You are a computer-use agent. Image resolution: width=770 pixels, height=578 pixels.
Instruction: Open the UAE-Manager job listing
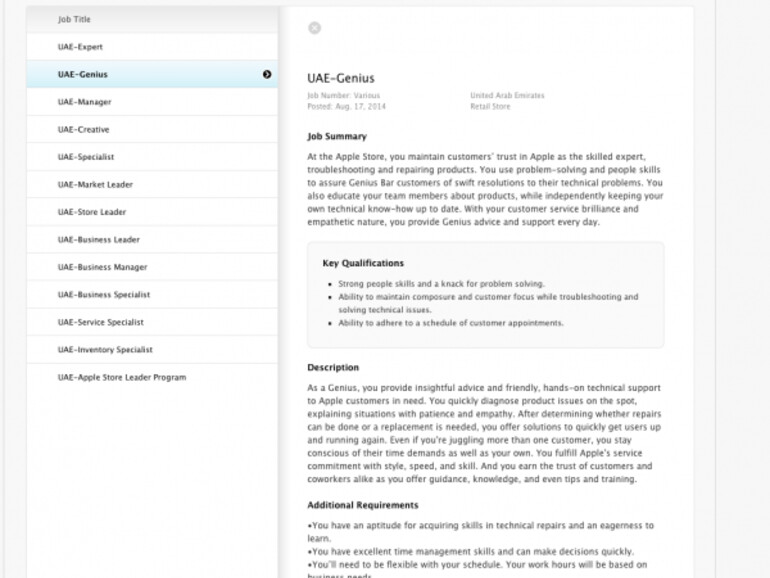[85, 102]
